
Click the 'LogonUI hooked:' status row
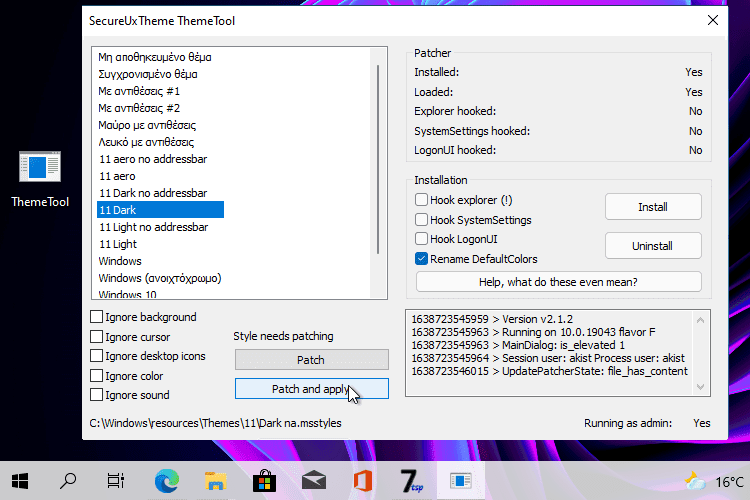tap(558, 150)
